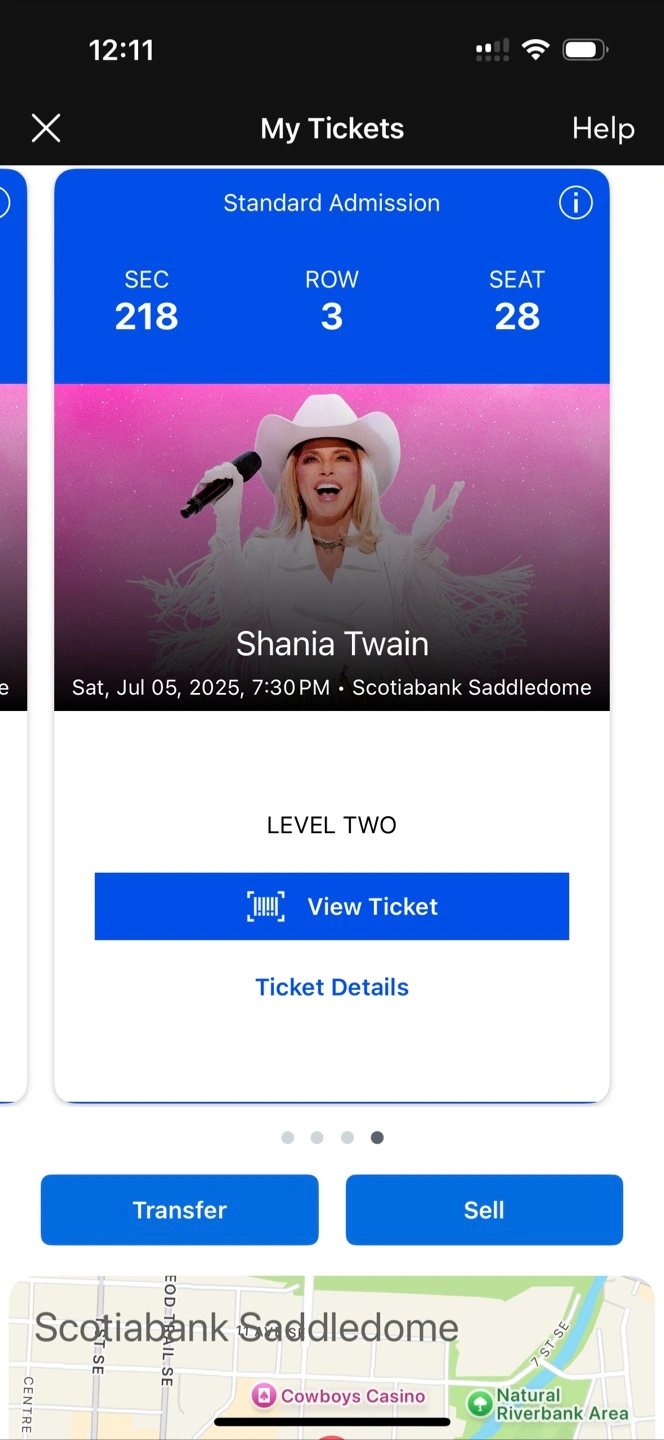The image size is (664, 1440).
Task: Tap the Transfer button
Action: (180, 1210)
